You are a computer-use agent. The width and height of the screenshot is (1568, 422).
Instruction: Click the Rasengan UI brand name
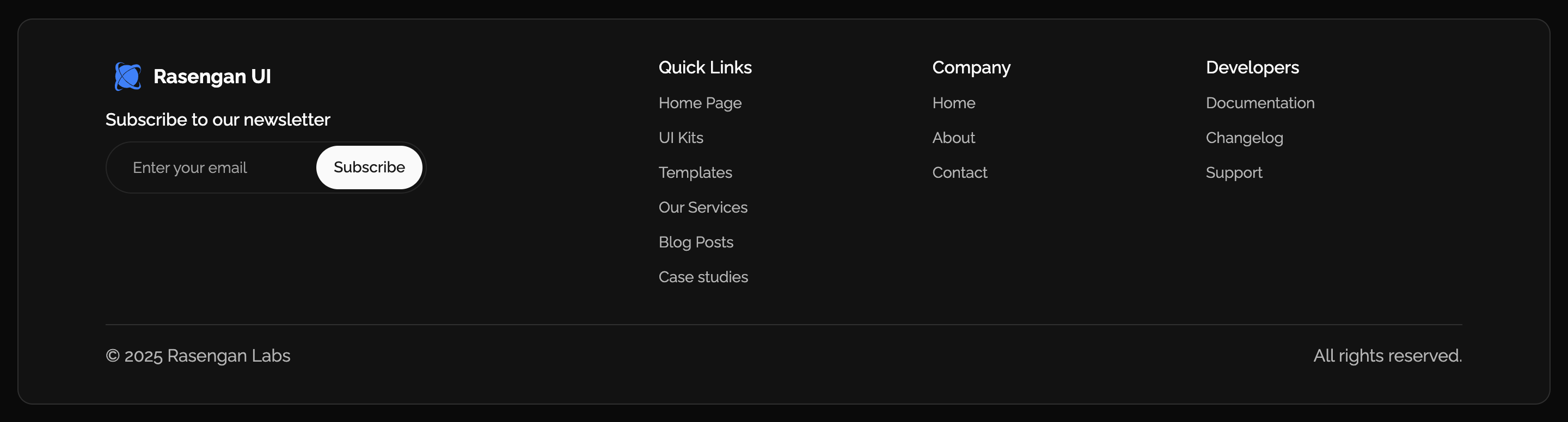tap(212, 77)
